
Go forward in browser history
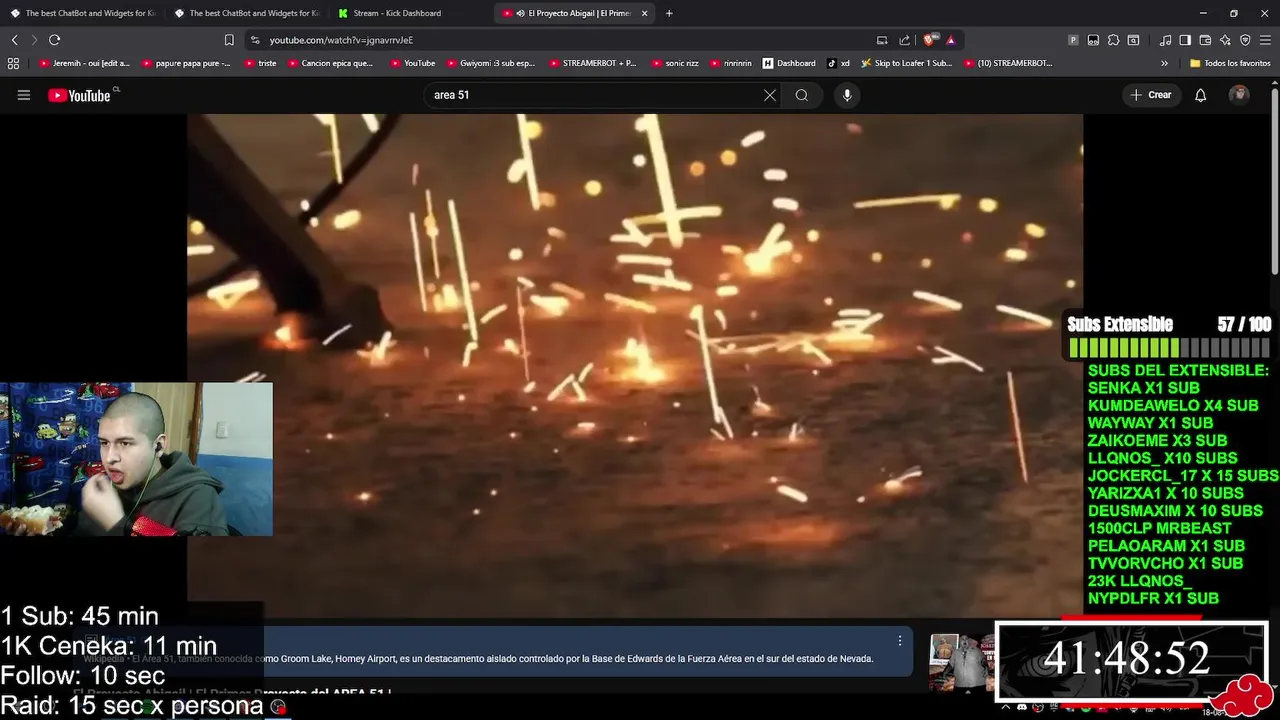[34, 40]
